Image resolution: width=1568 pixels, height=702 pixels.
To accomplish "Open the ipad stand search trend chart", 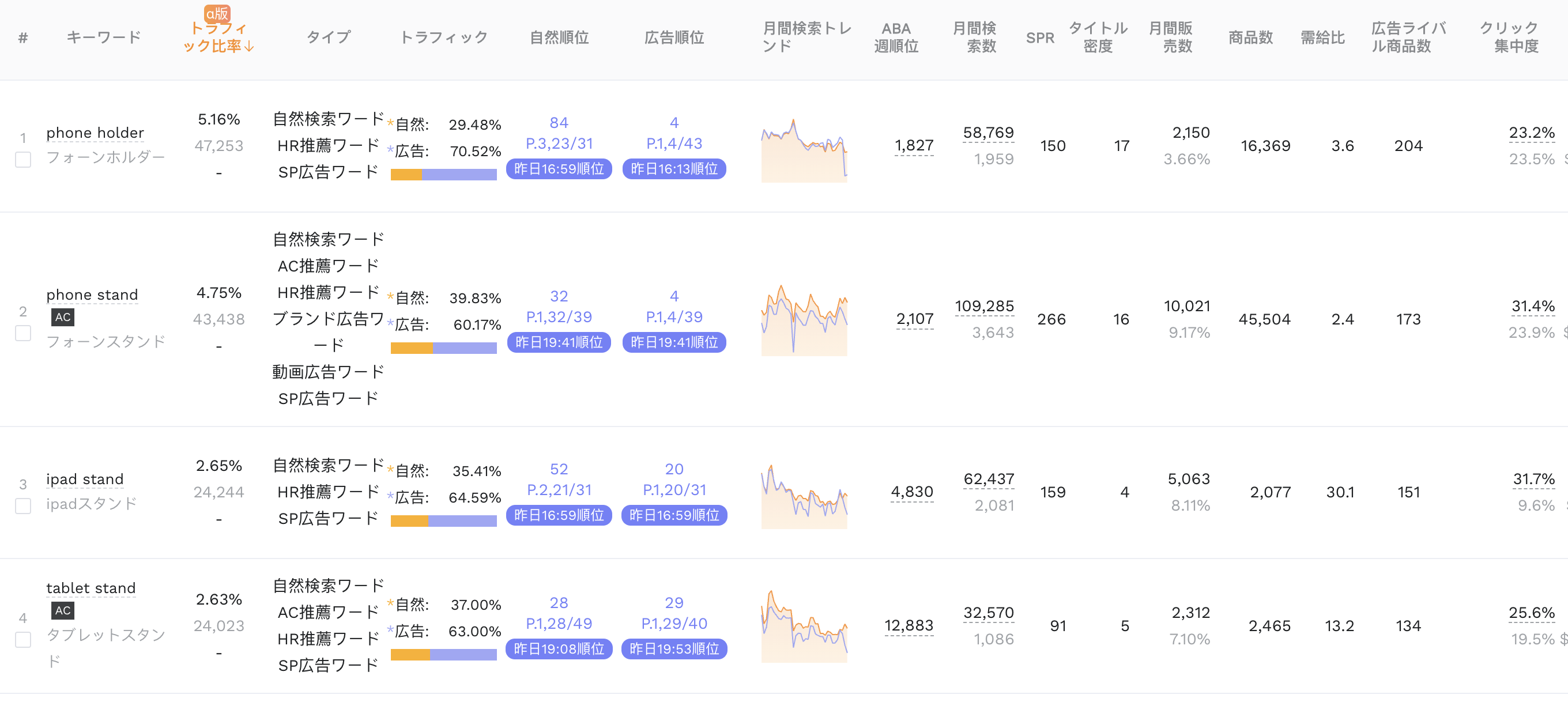I will tap(804, 496).
